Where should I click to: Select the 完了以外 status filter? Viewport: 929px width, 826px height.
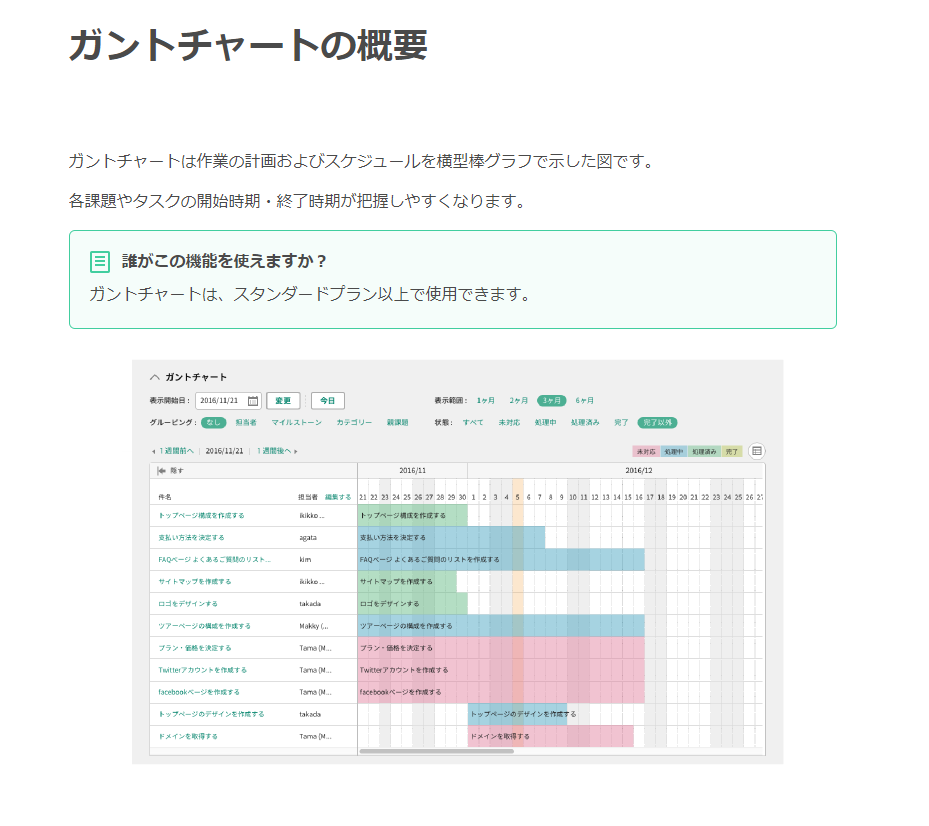657,423
